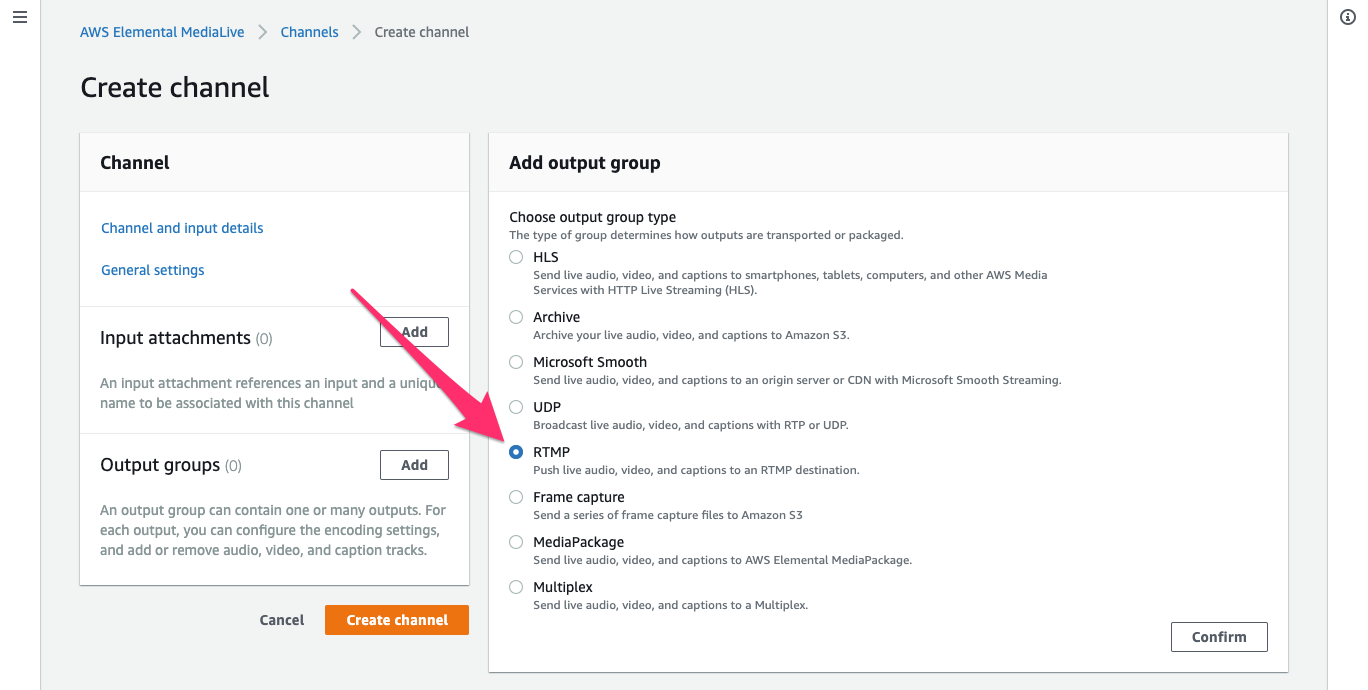The image size is (1368, 690).
Task: Select the Archive radio button
Action: coord(516,317)
